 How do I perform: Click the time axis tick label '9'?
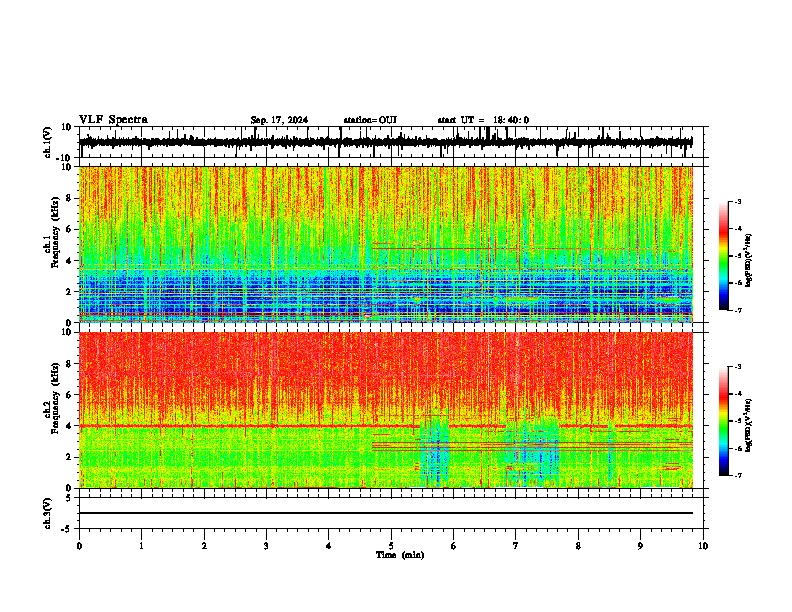tap(640, 546)
